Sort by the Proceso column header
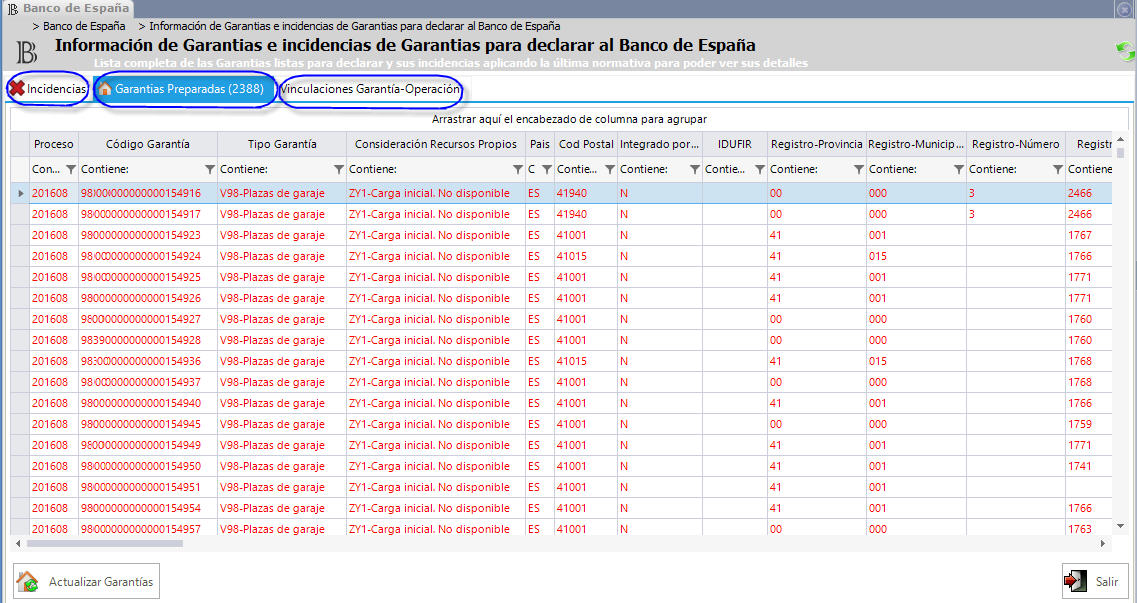 (x=54, y=144)
